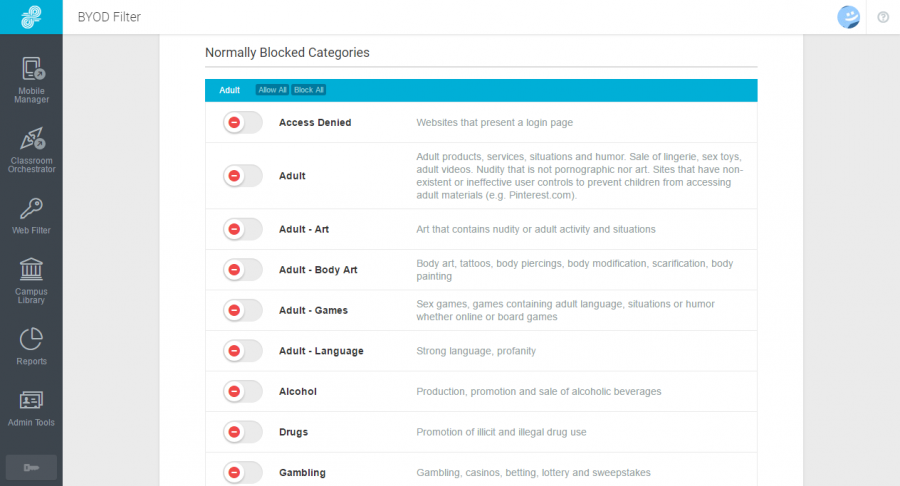
Task: Click the logo icon at top left
Action: click(x=31, y=17)
